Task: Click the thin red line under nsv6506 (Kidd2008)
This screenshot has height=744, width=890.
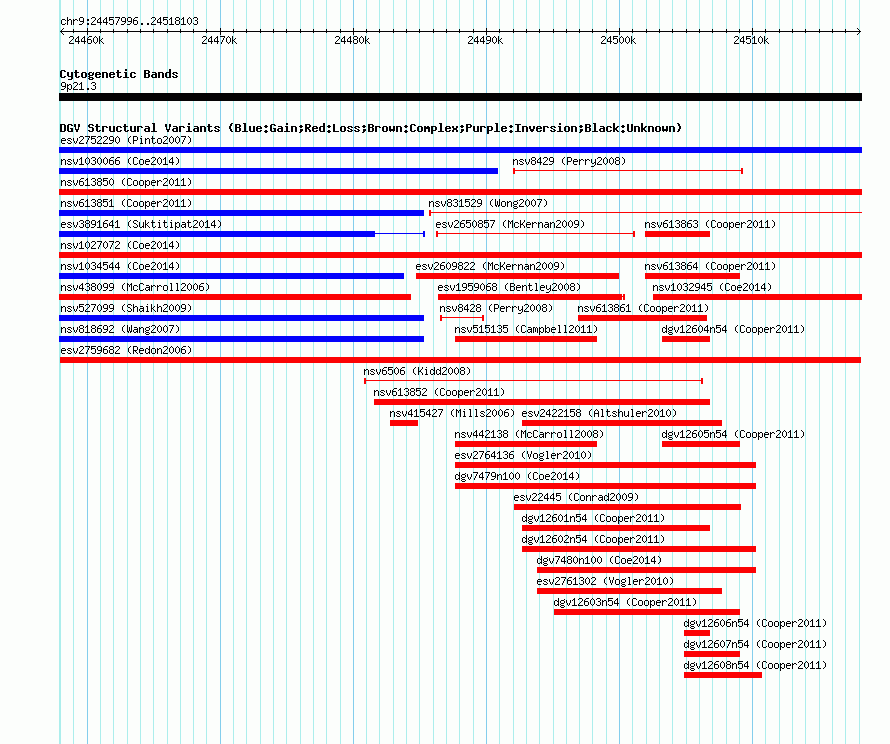Action: pos(534,381)
